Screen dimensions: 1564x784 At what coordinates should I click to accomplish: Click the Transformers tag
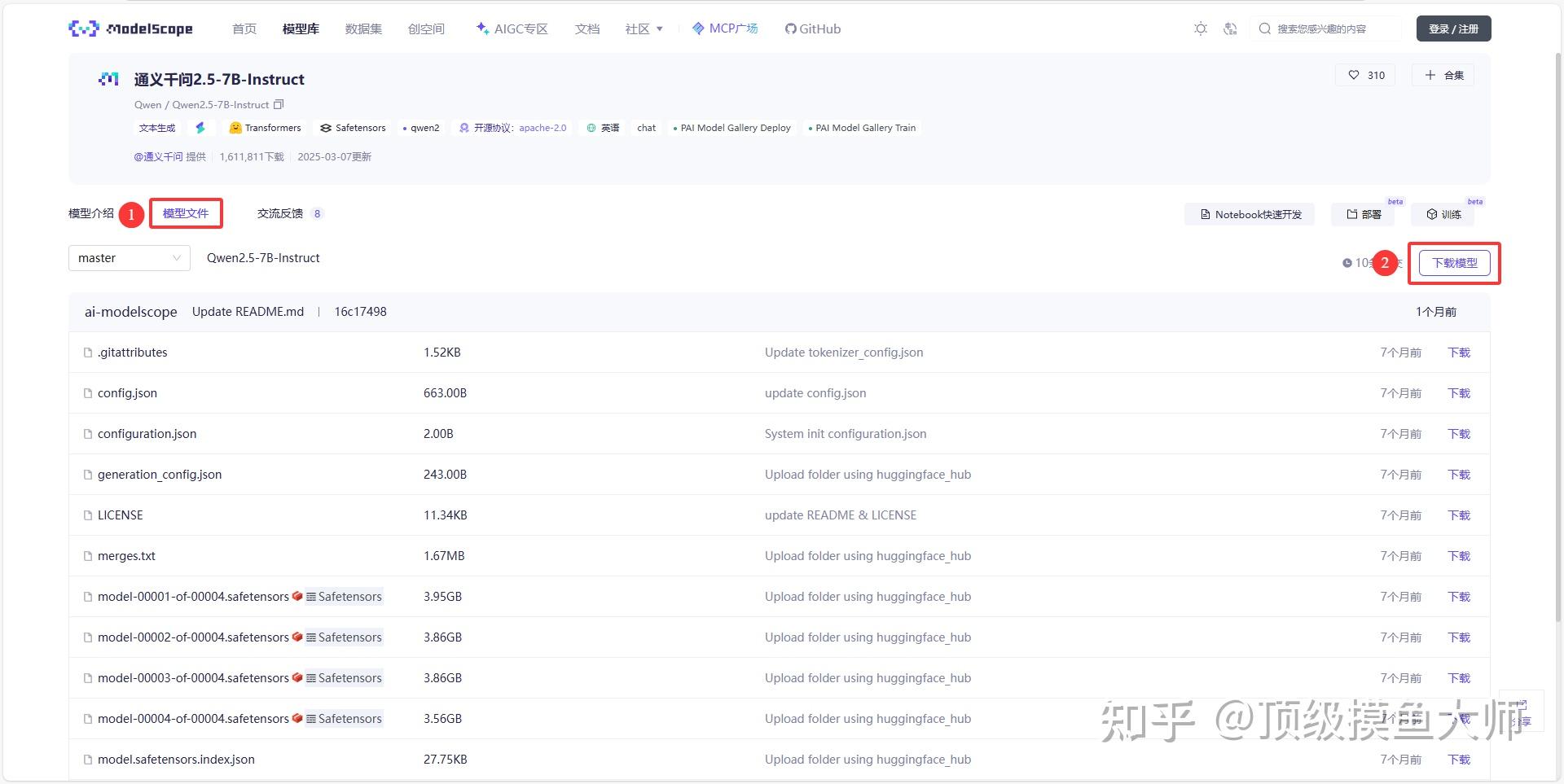tap(266, 128)
